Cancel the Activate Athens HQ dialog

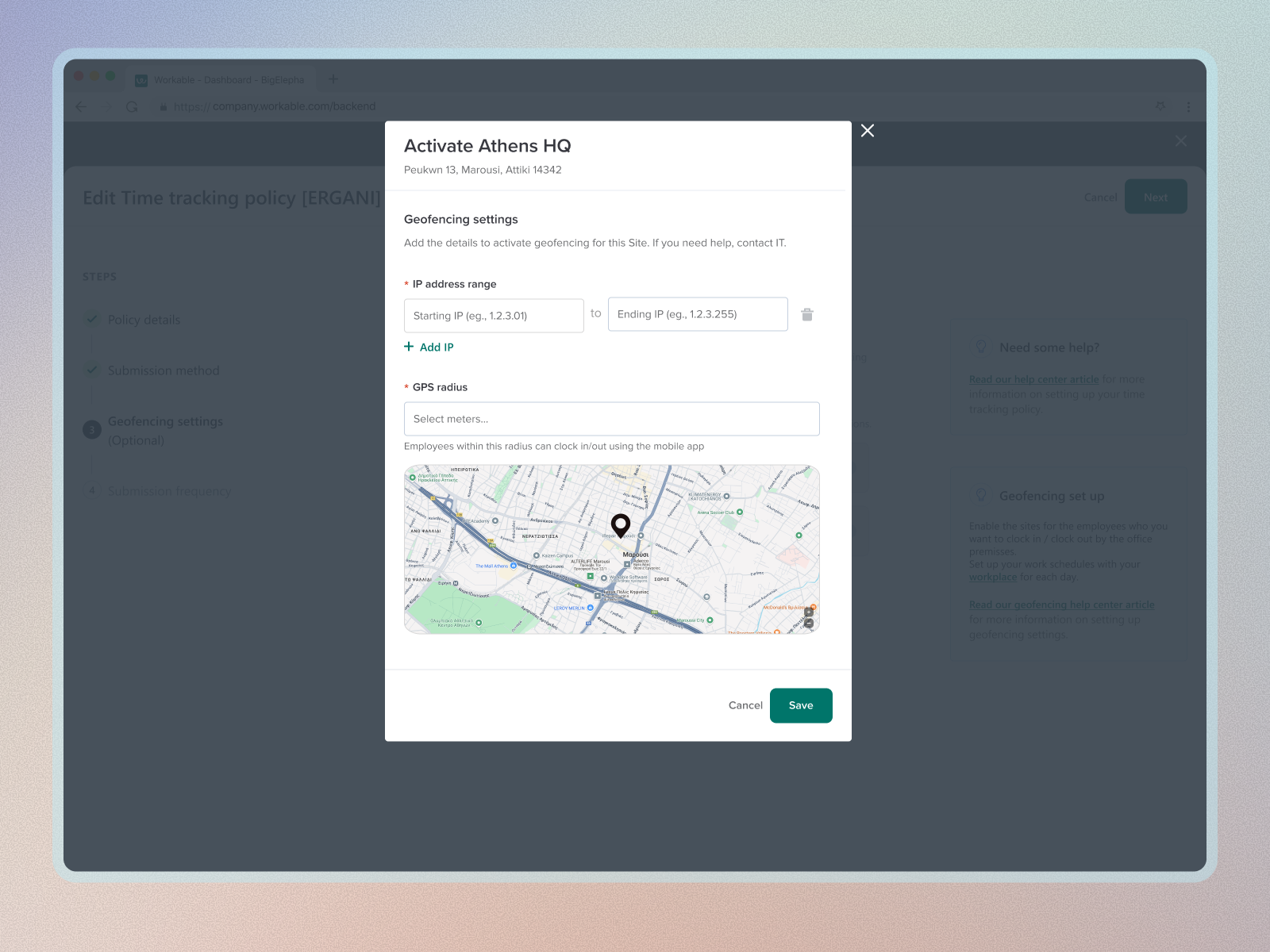[x=745, y=705]
